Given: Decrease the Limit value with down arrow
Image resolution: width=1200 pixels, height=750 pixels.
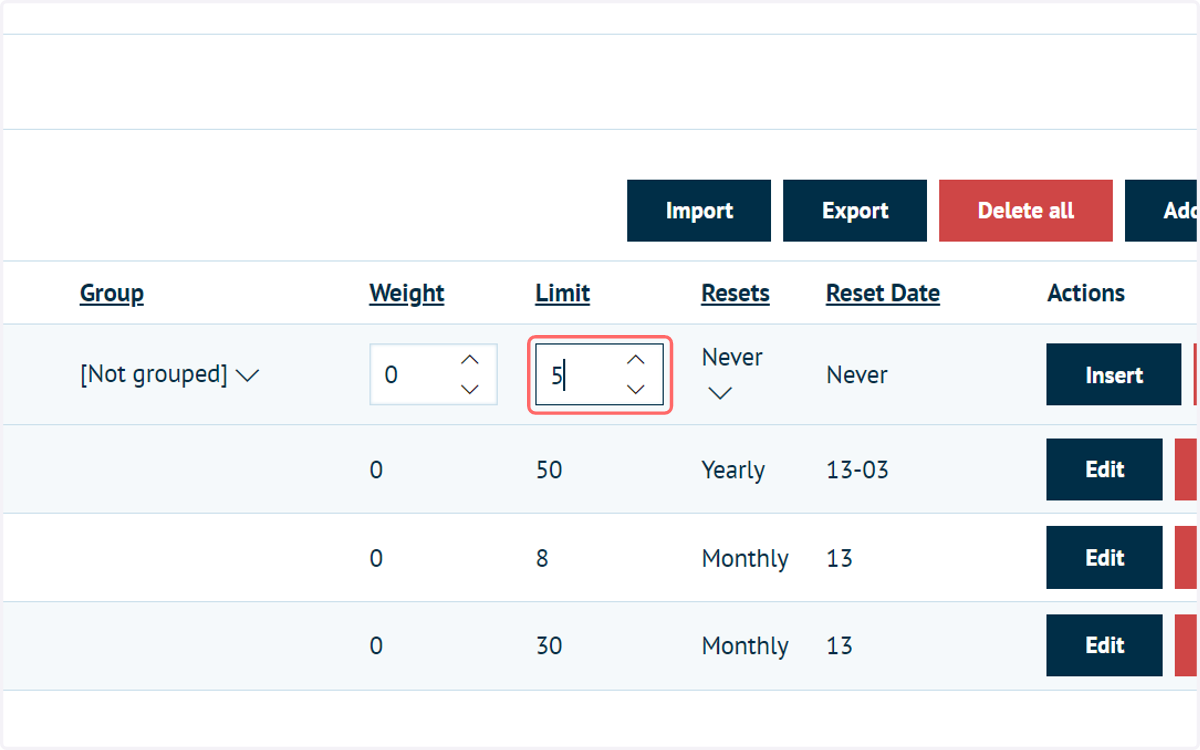Looking at the screenshot, I should 636,389.
